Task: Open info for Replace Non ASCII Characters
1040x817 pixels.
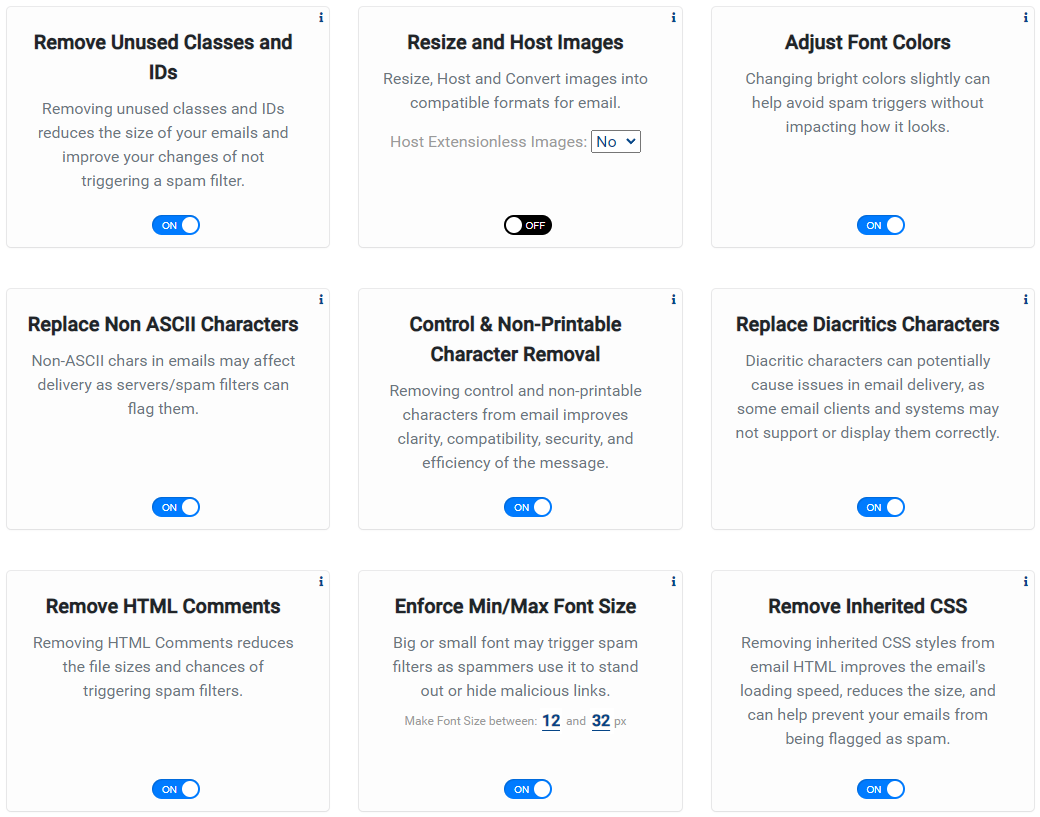Action: coord(320,299)
